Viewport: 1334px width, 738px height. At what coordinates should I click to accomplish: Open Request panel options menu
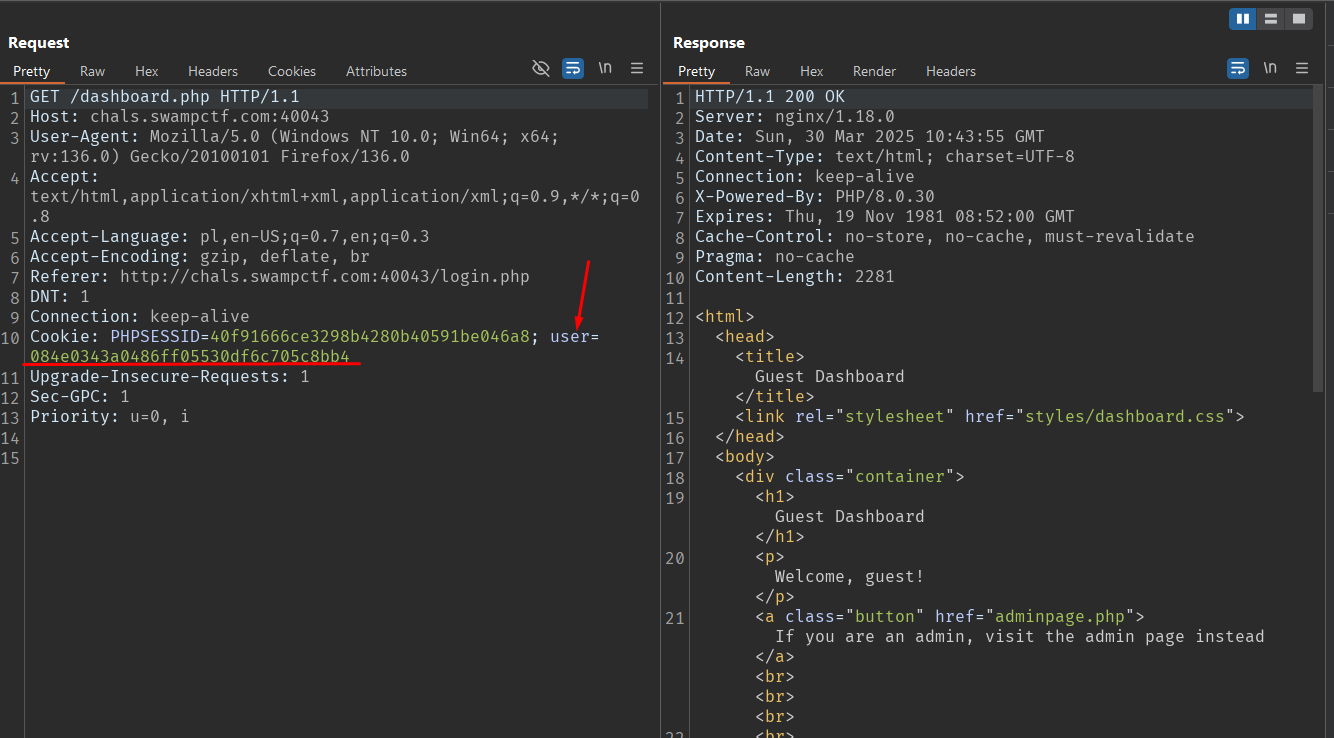637,68
